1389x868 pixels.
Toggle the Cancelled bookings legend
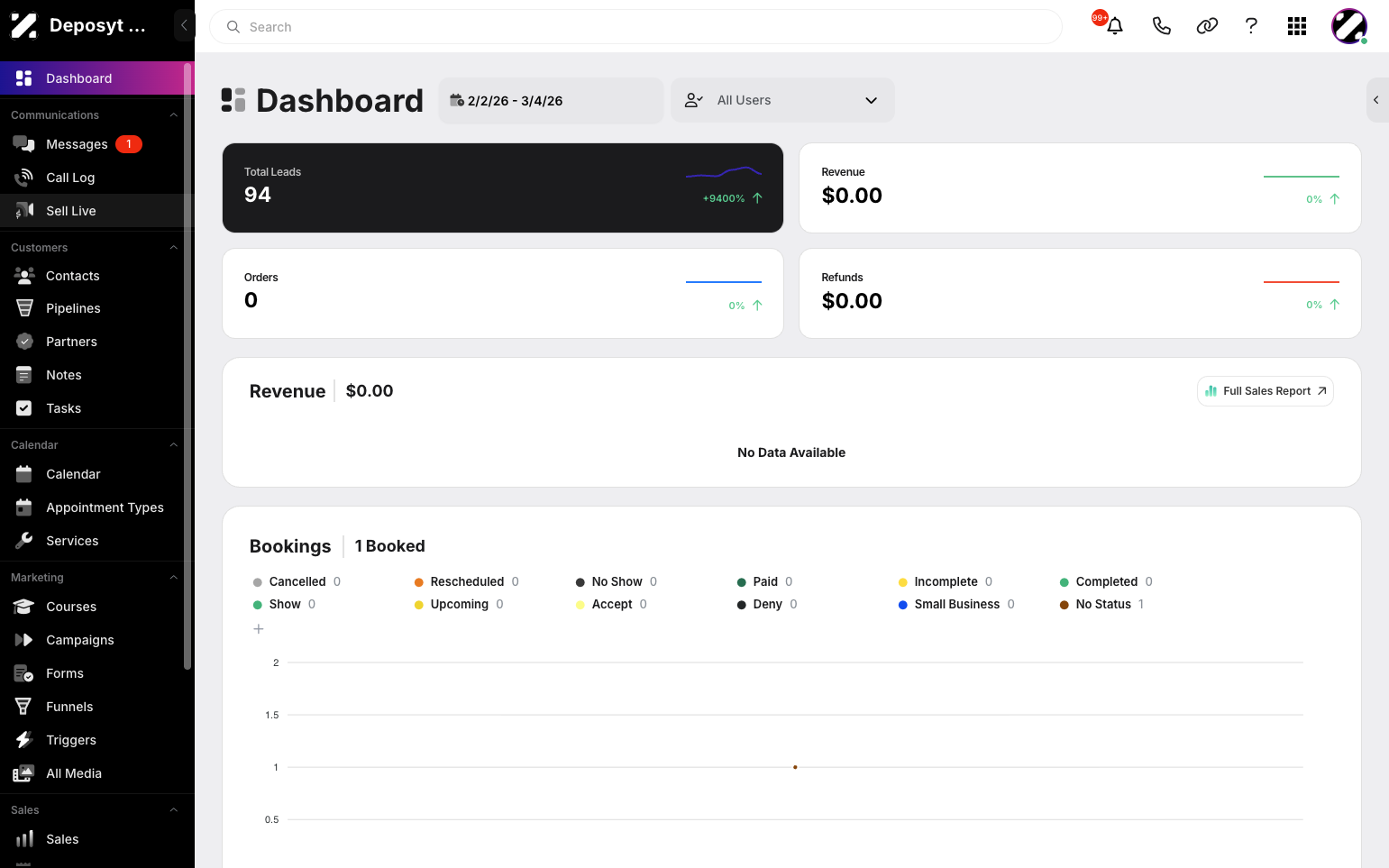(297, 582)
